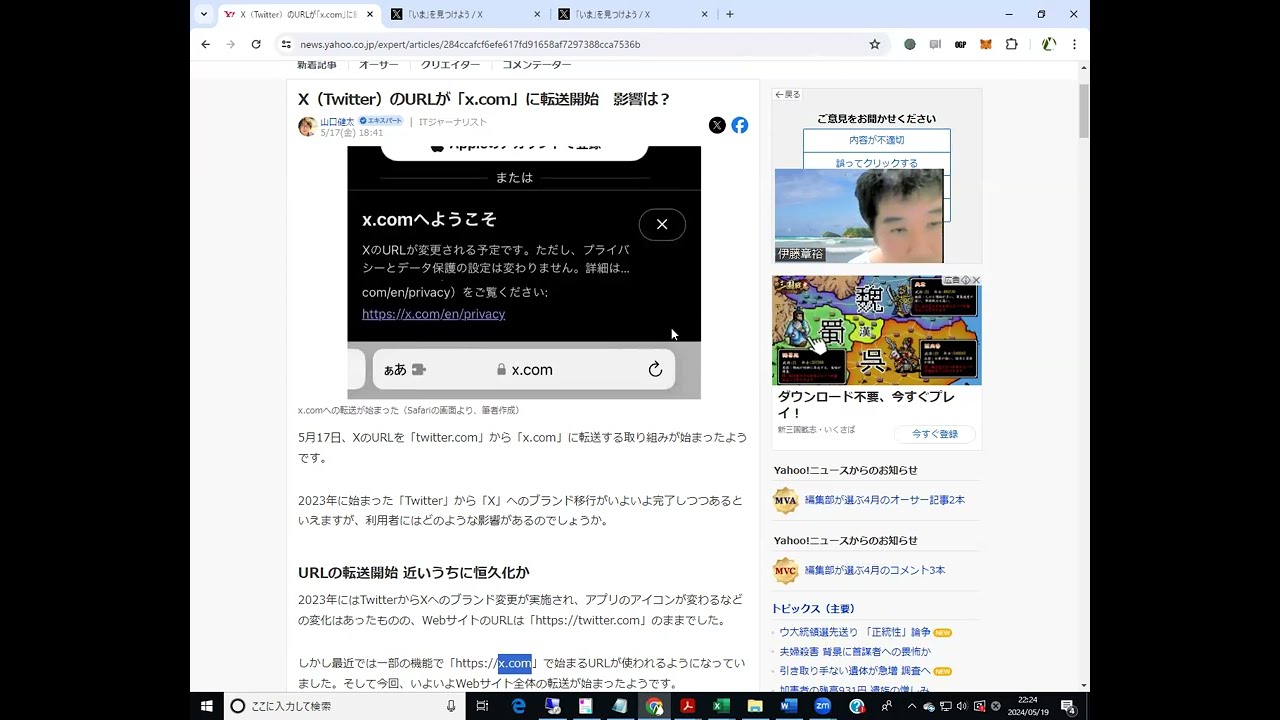Screen dimensions: 1280x720
Task: Click the 戻る link in ad feedback
Action: click(788, 94)
